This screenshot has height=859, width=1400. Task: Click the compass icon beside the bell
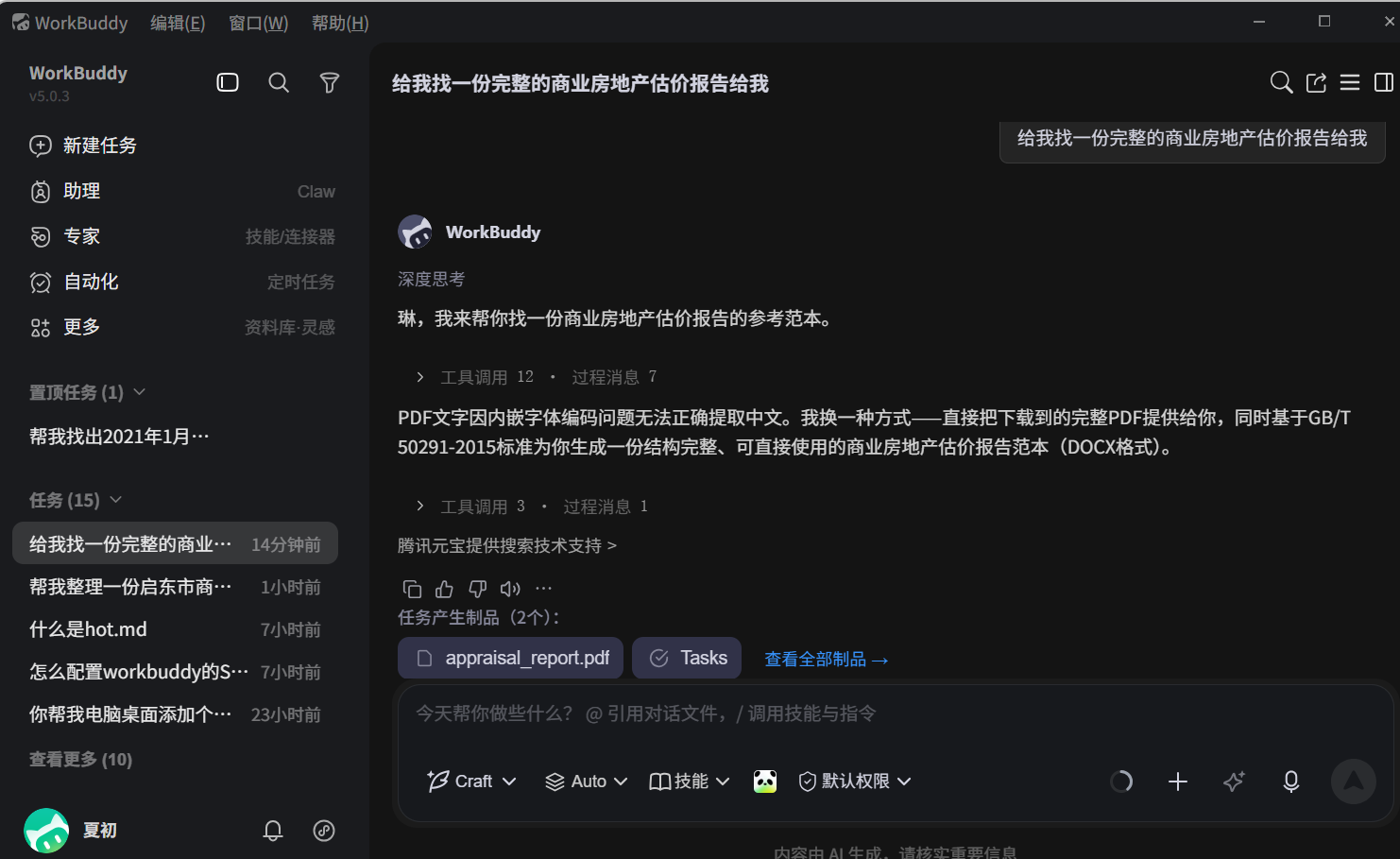pos(324,831)
